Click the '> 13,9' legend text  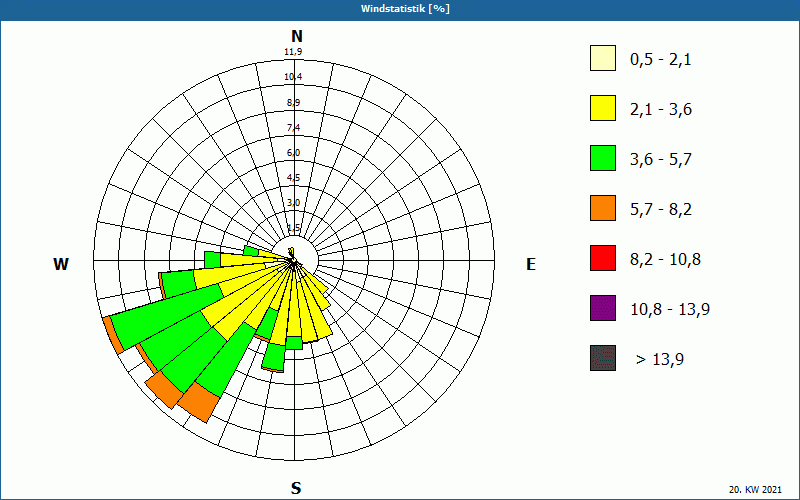click(660, 360)
